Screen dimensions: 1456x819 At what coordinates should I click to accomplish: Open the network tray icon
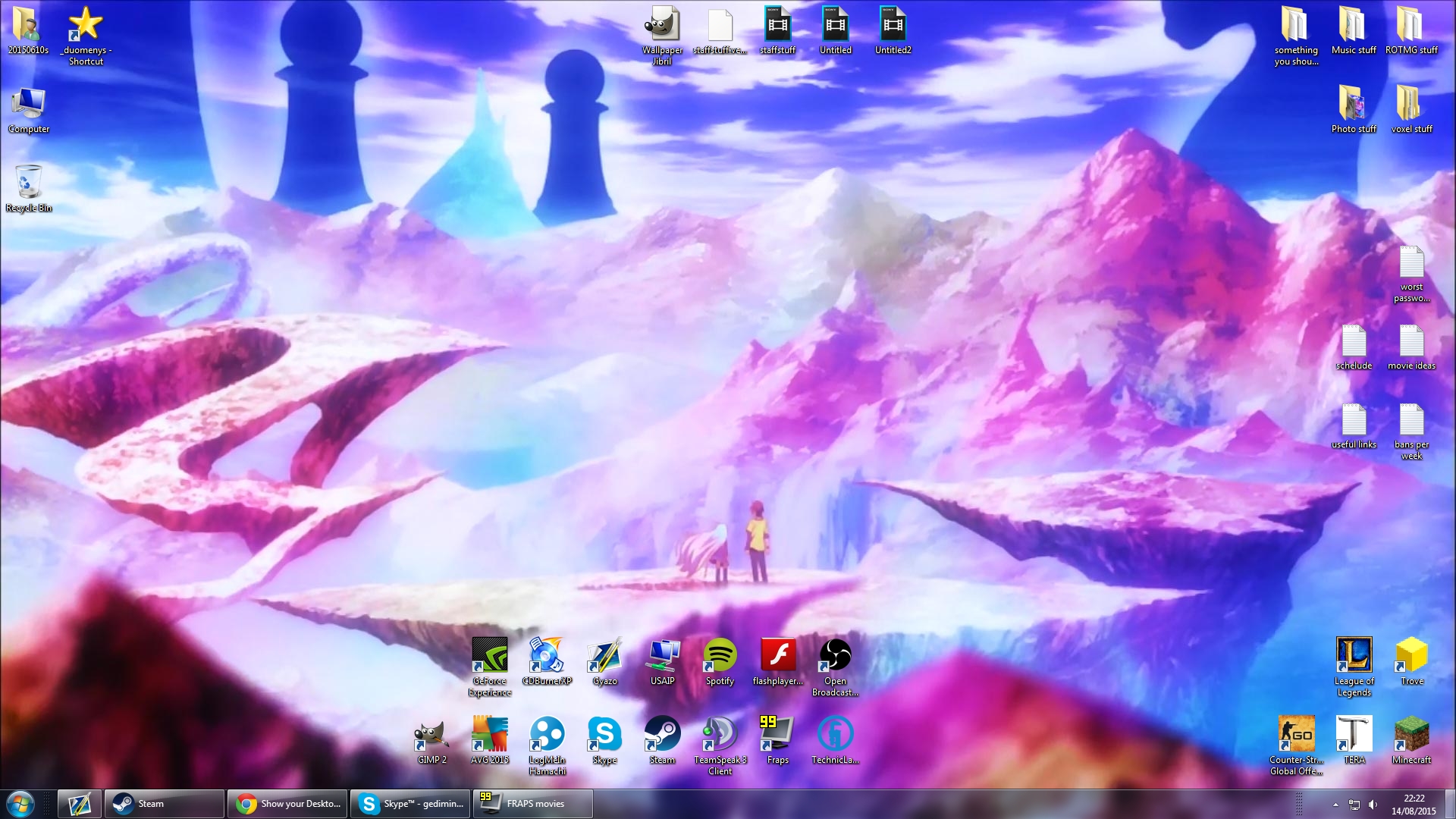click(1354, 805)
